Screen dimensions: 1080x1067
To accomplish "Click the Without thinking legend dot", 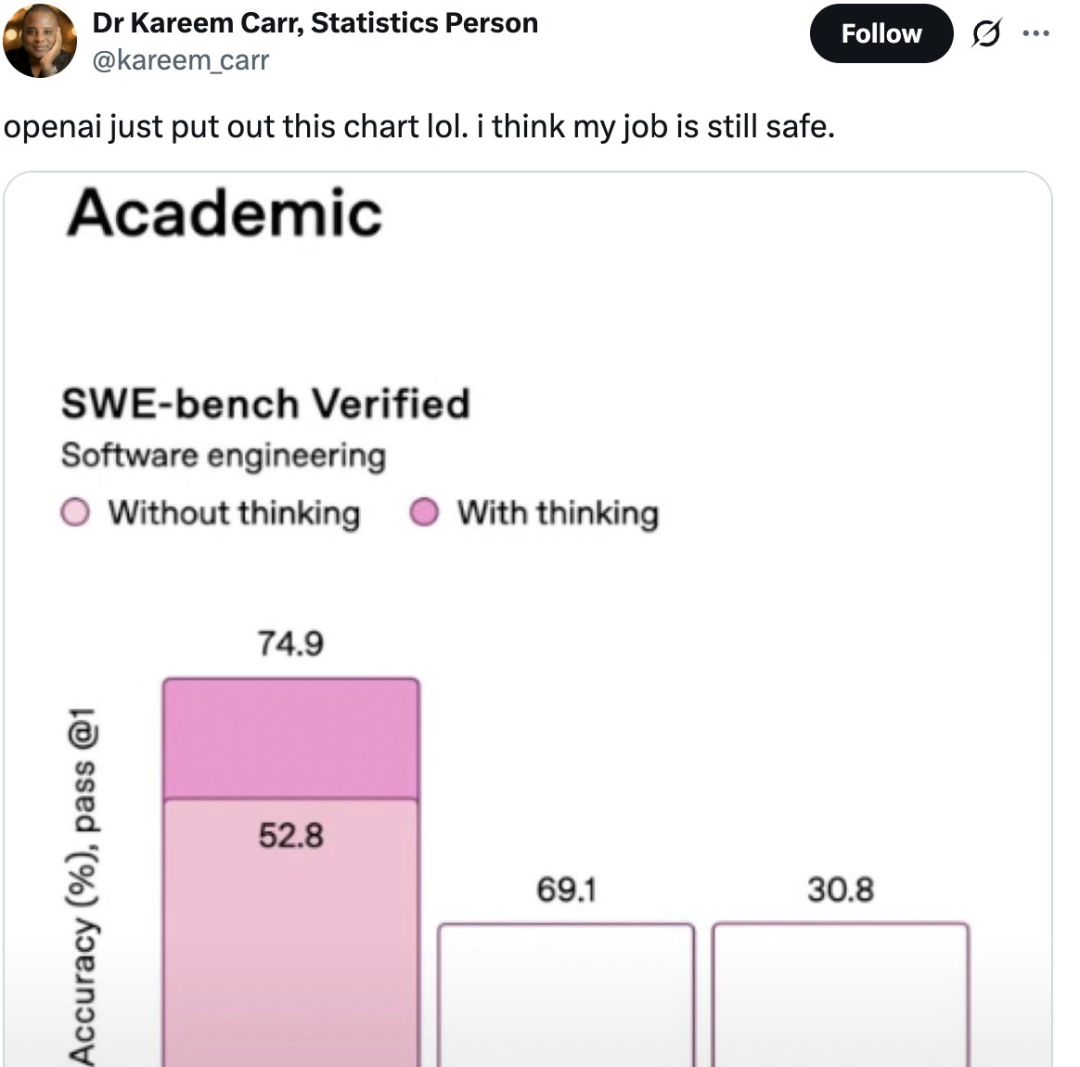I will coord(76,514).
